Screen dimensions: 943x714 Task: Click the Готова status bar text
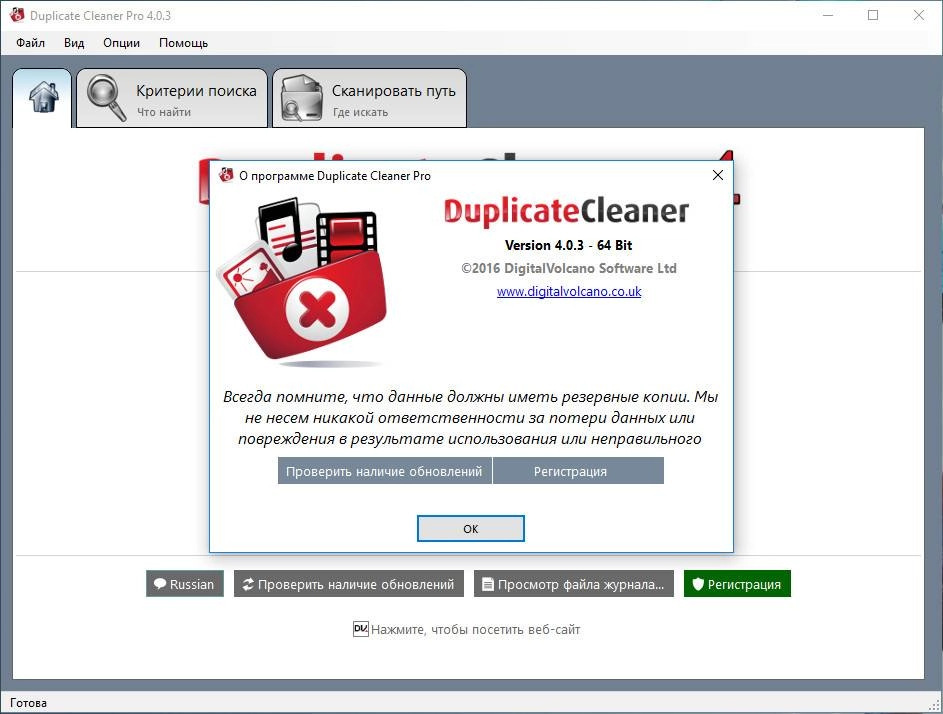pyautogui.click(x=28, y=703)
